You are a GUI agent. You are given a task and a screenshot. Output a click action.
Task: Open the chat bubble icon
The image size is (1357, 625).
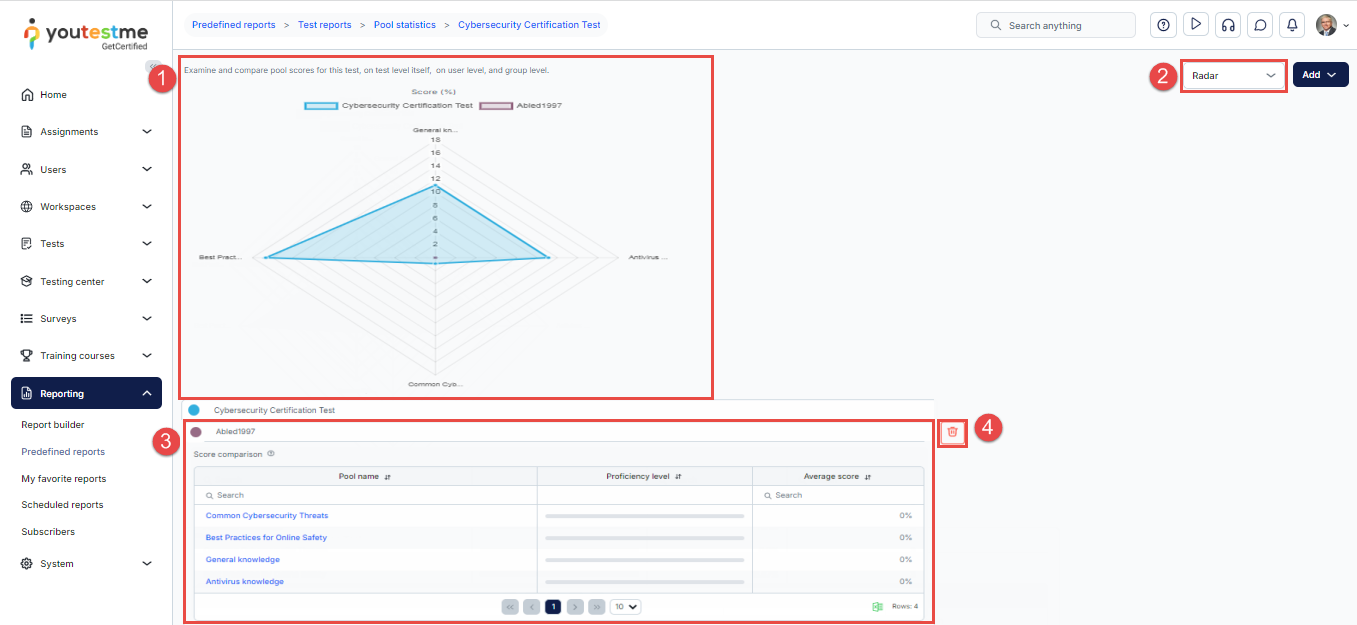[1260, 25]
